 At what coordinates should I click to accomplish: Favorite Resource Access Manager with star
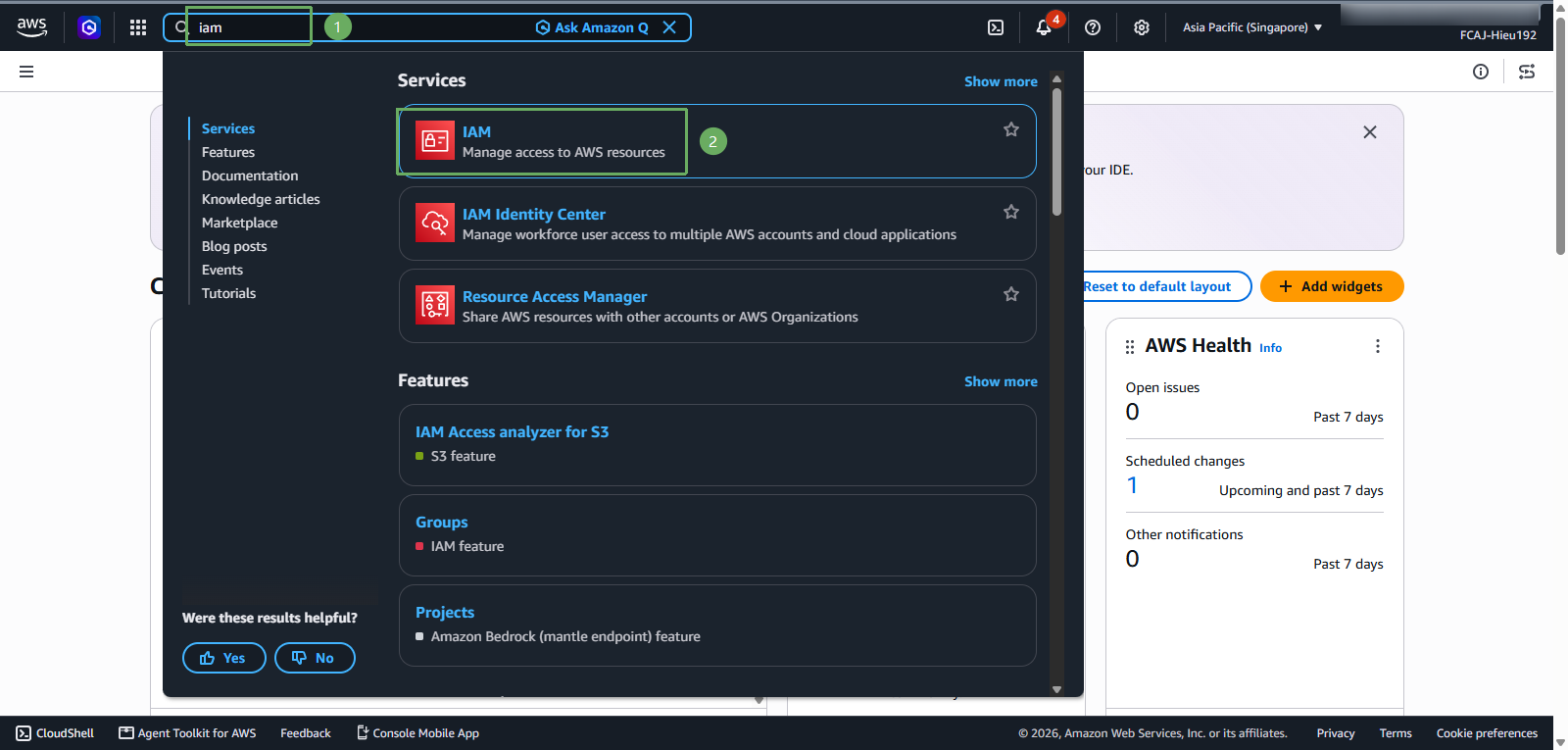1011,294
